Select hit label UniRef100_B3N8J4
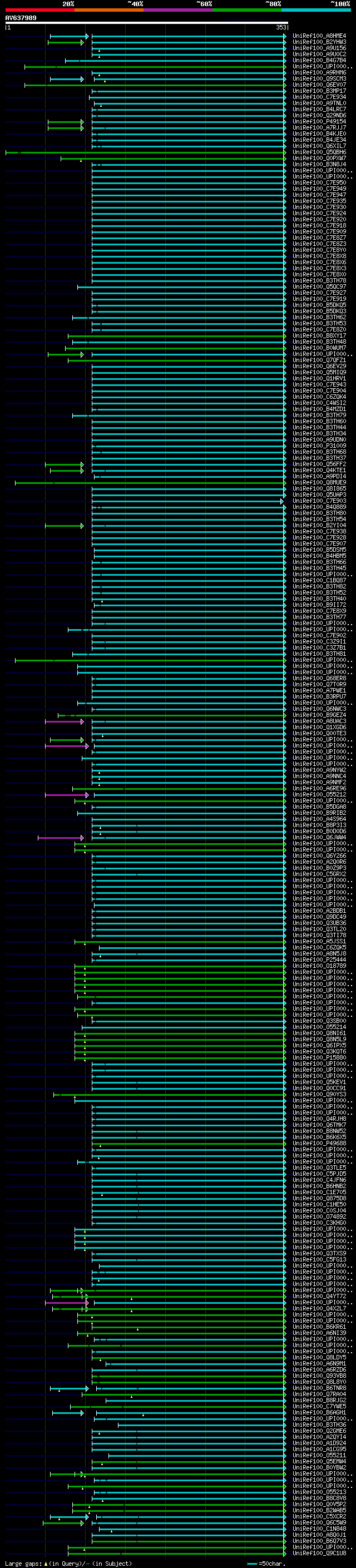 coord(319,164)
